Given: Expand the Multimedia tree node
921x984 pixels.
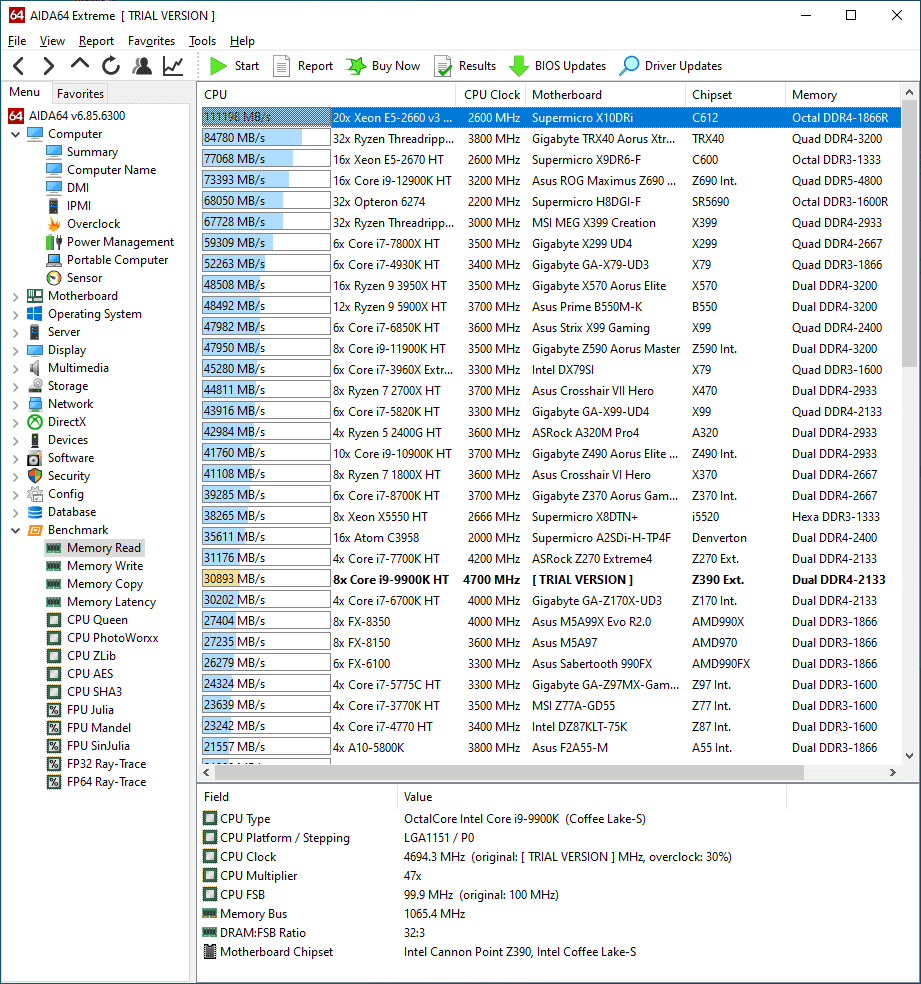Looking at the screenshot, I should coord(16,368).
